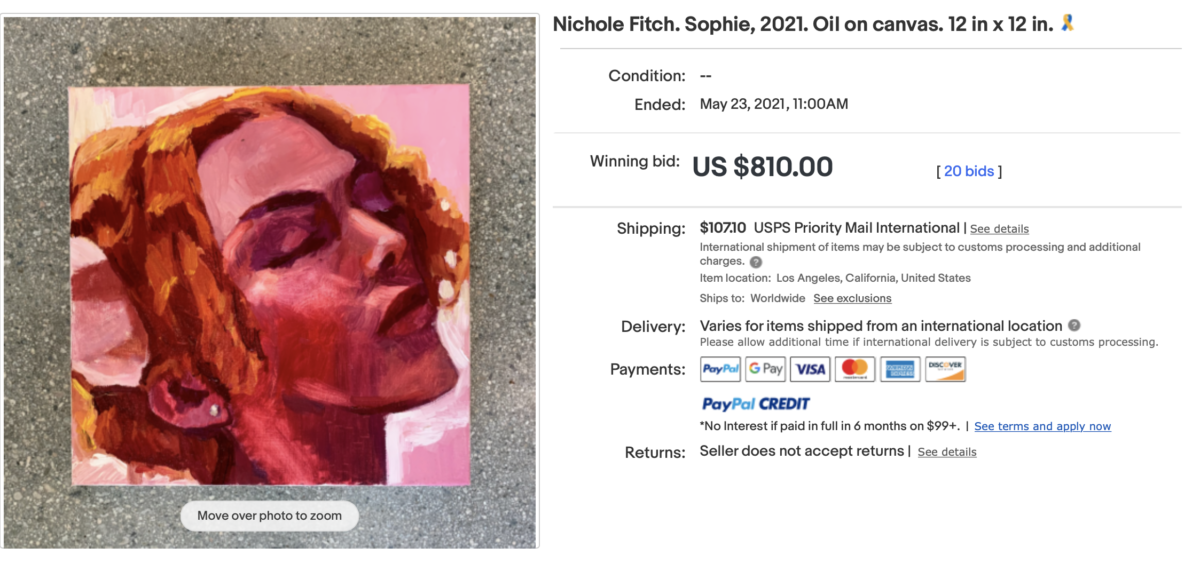The height and width of the screenshot is (571, 1200).
Task: Click the American Express card icon
Action: pyautogui.click(x=900, y=369)
